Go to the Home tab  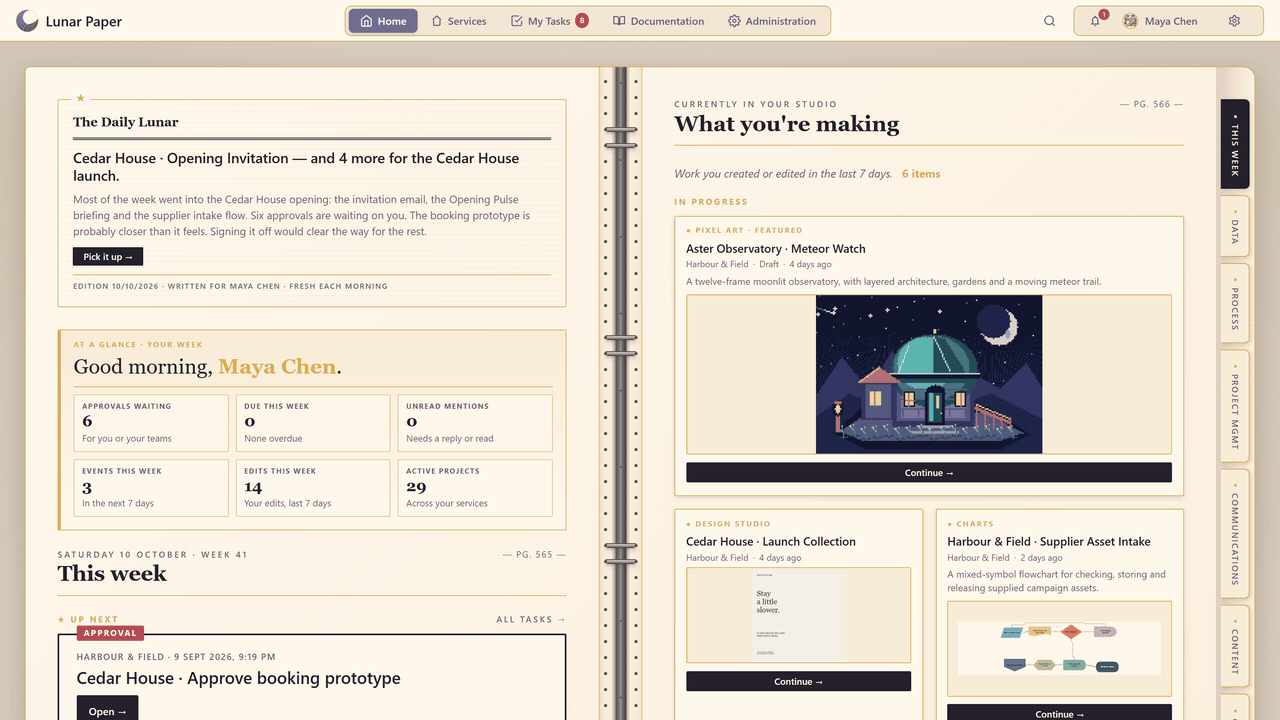383,21
